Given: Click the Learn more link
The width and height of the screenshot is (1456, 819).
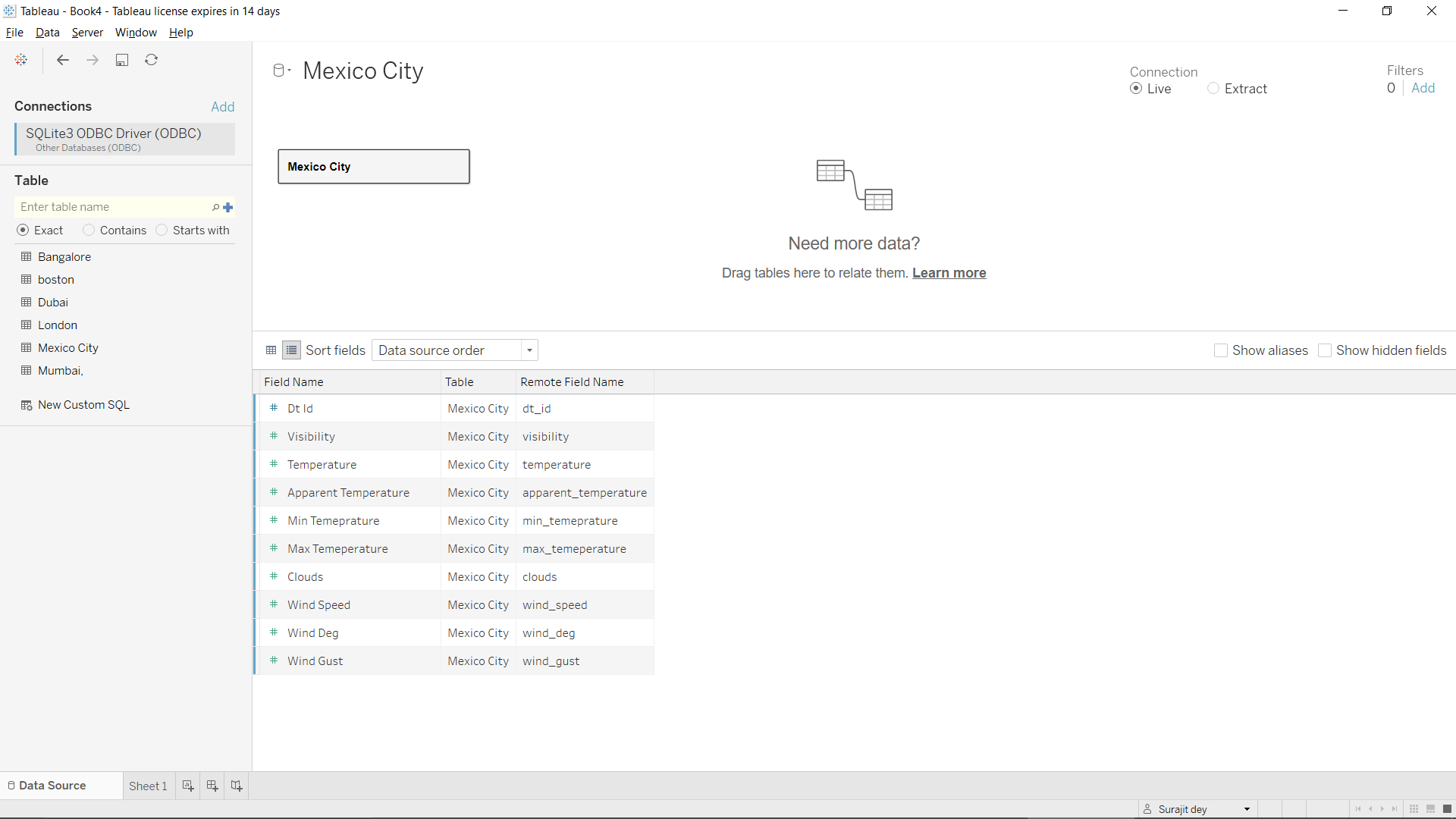Looking at the screenshot, I should pos(949,273).
